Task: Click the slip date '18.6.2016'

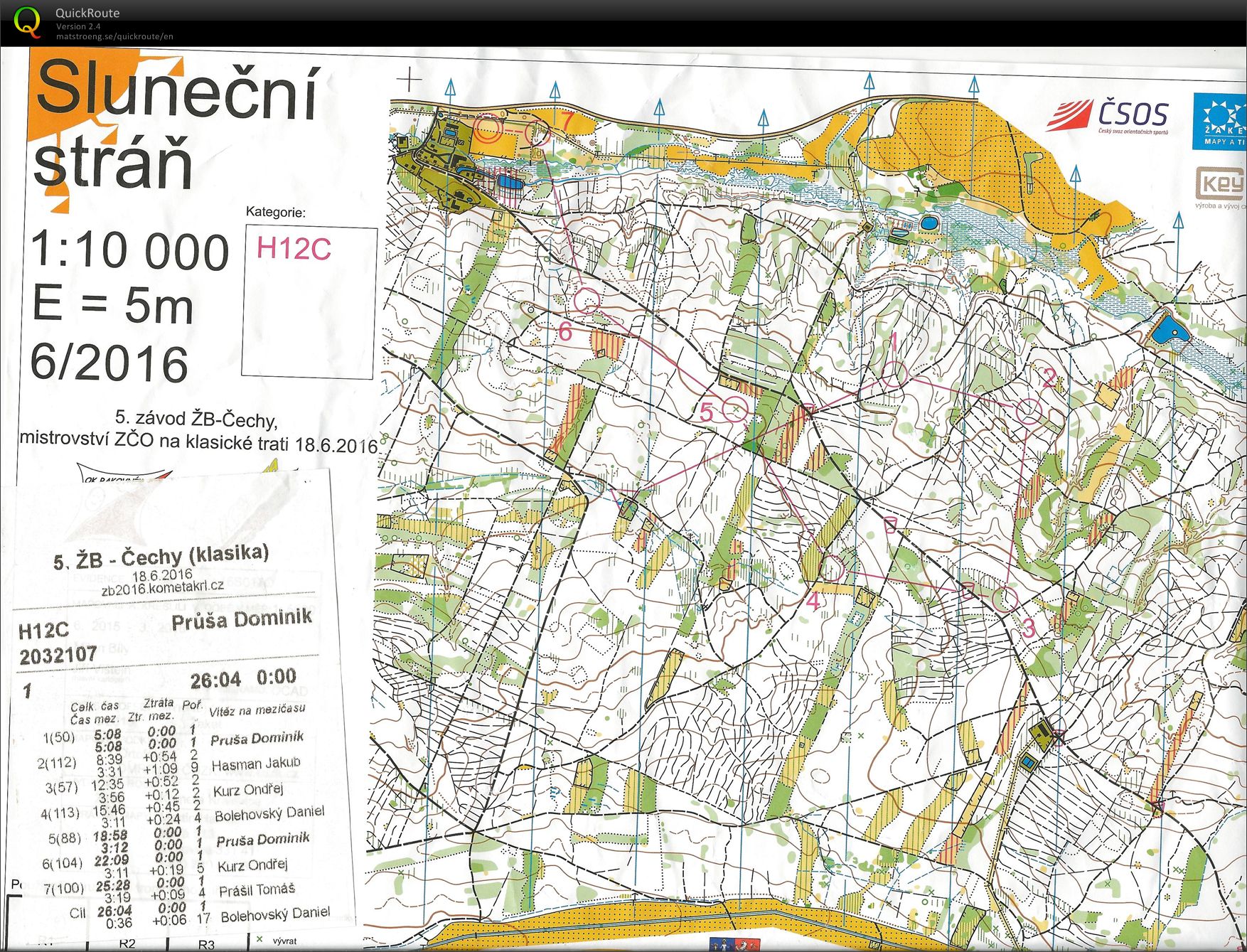Action: (162, 575)
